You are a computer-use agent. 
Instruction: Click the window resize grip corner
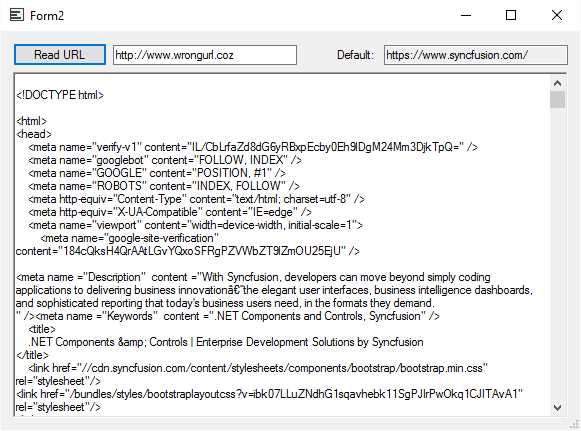[x=574, y=423]
